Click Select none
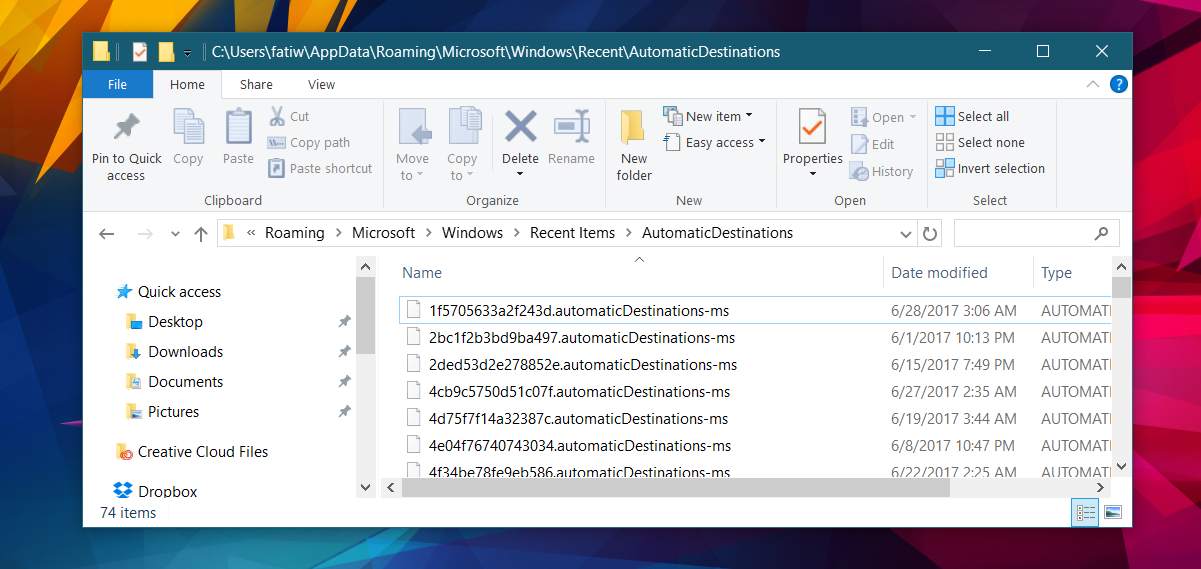This screenshot has height=569, width=1201. point(979,142)
